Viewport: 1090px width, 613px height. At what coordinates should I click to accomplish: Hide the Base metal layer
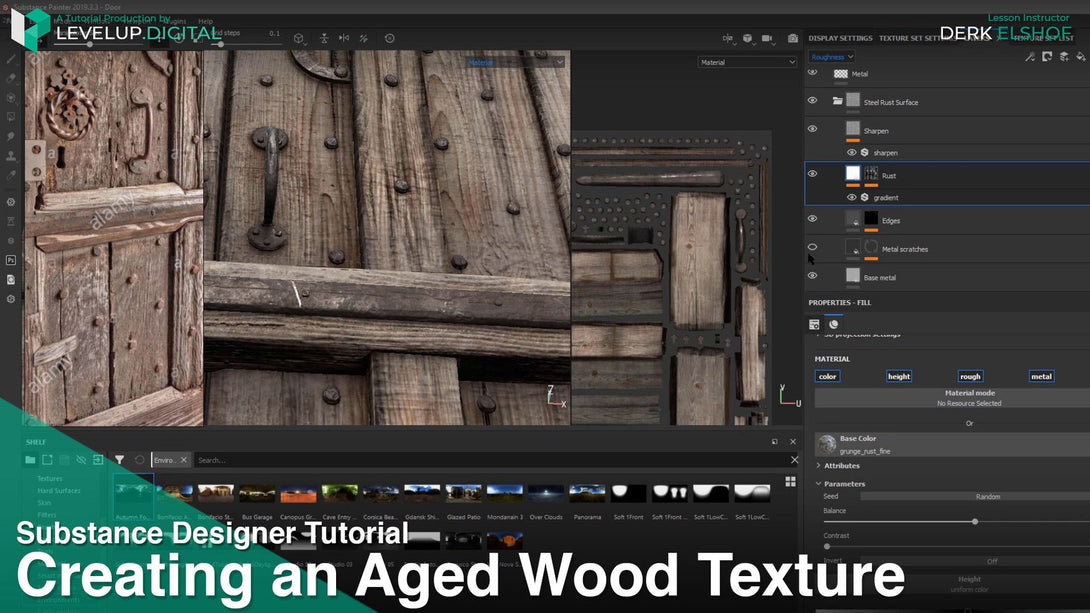(x=812, y=276)
